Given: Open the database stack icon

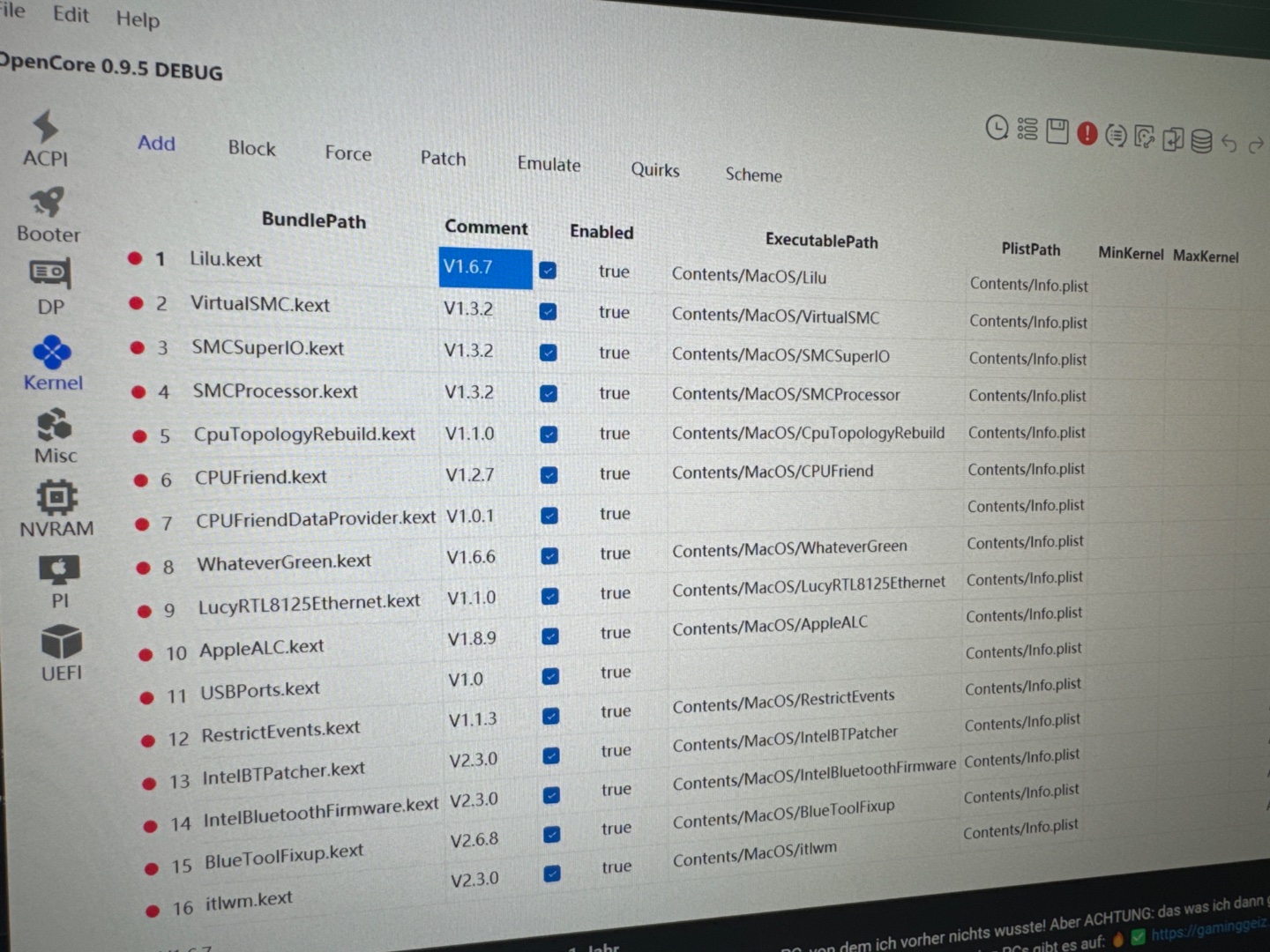Looking at the screenshot, I should coord(1200,141).
